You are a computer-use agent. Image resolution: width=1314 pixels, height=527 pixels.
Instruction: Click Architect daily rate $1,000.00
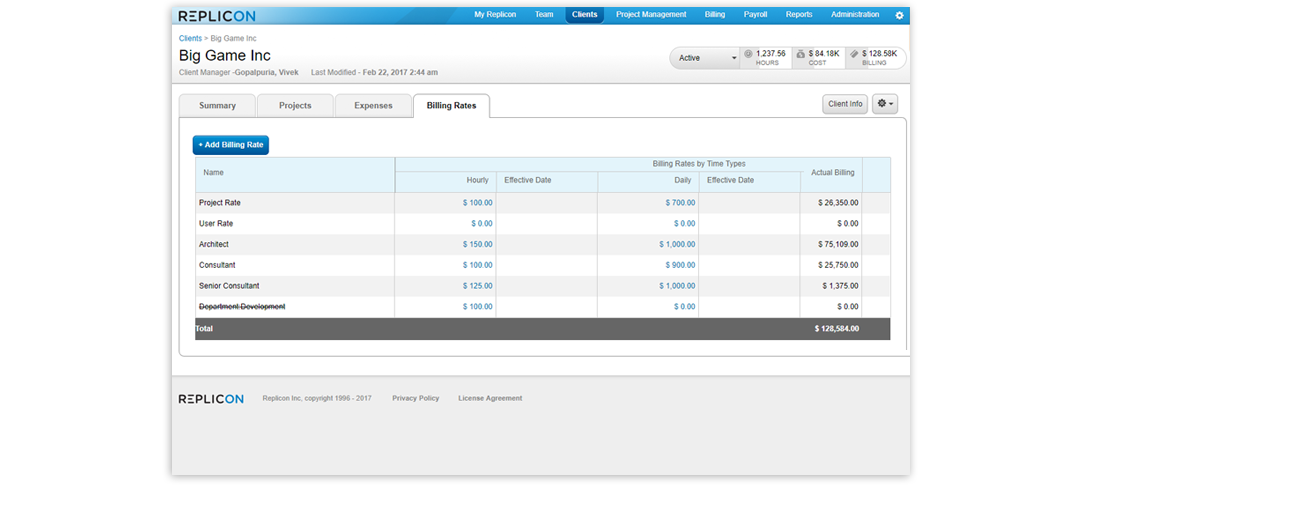pos(677,245)
